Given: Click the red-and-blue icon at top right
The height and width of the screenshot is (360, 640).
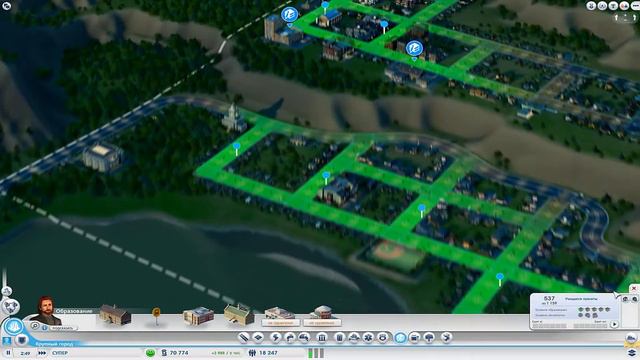Looking at the screenshot, I should 624,6.
